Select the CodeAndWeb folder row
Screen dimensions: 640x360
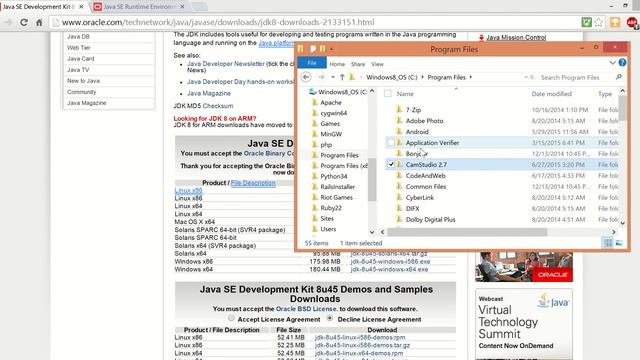(502, 176)
